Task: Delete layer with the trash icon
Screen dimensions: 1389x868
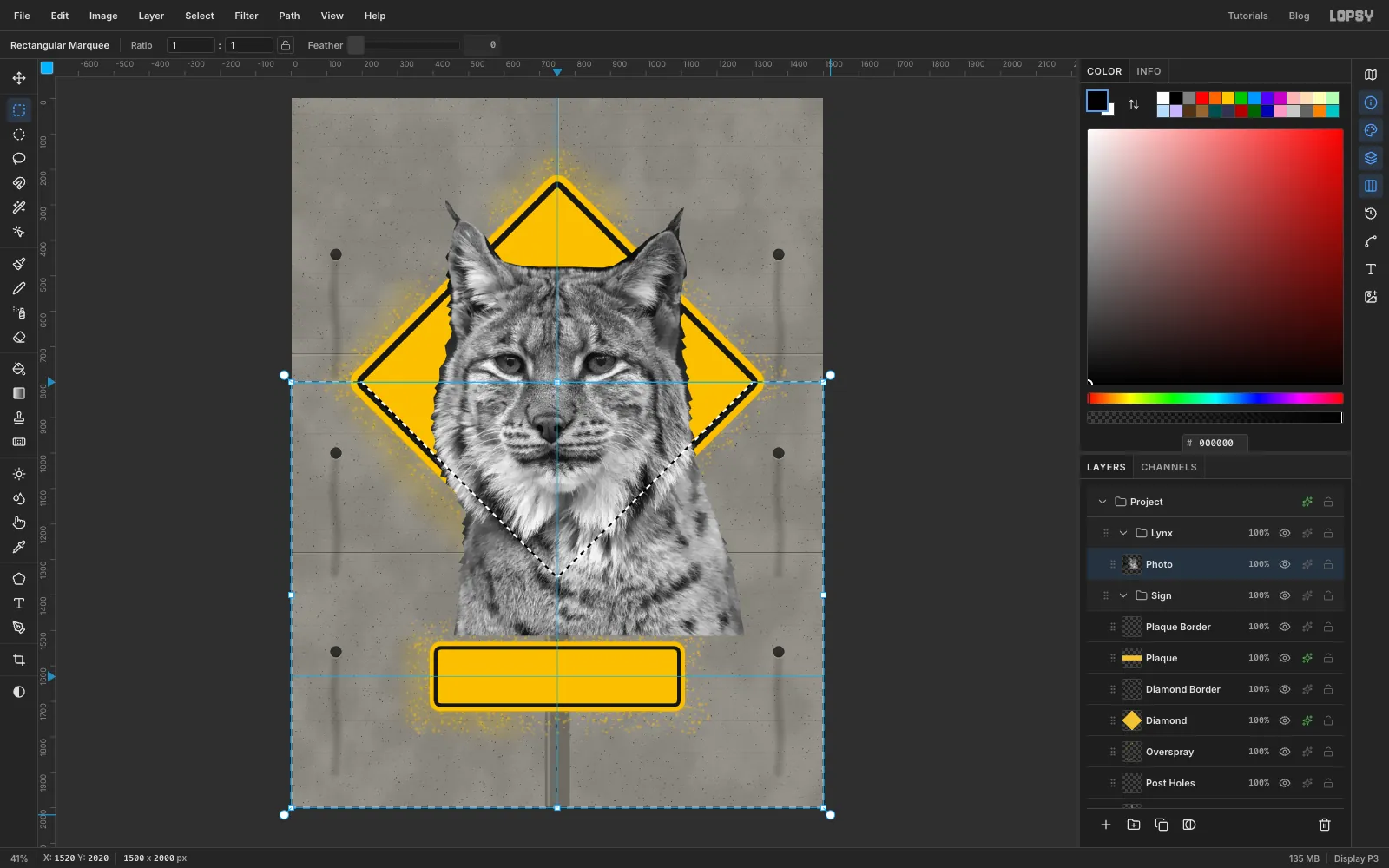Action: point(1325,825)
